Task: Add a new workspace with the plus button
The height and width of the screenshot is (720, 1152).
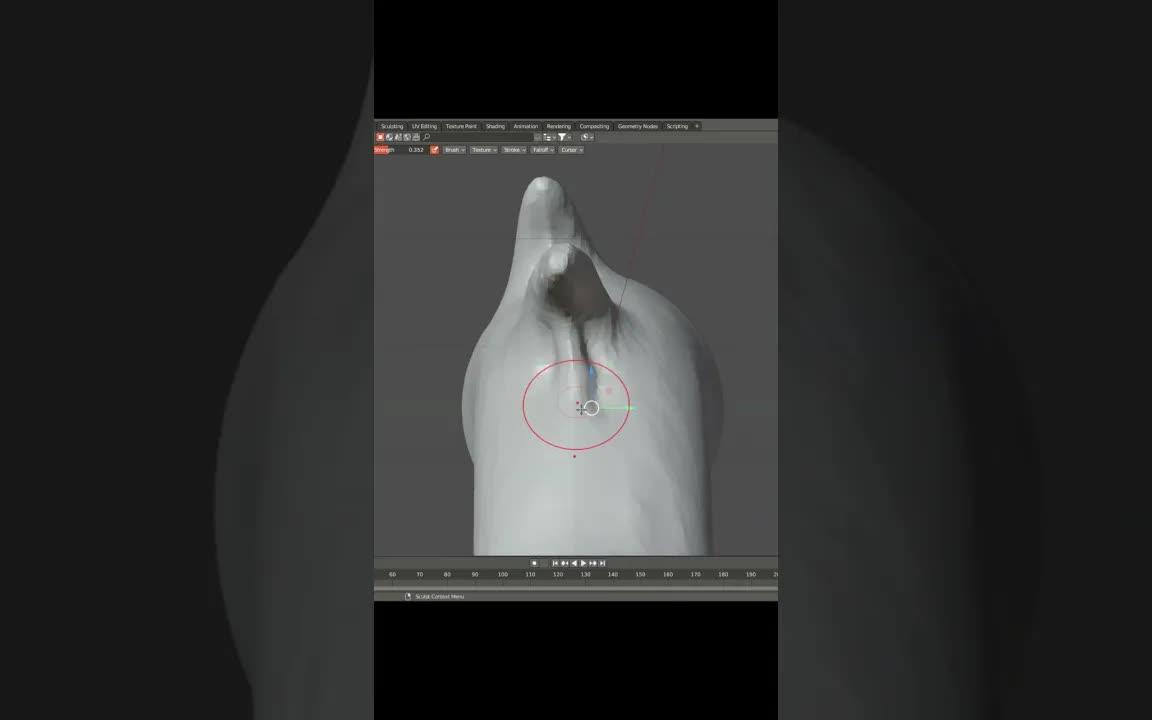Action: click(695, 126)
